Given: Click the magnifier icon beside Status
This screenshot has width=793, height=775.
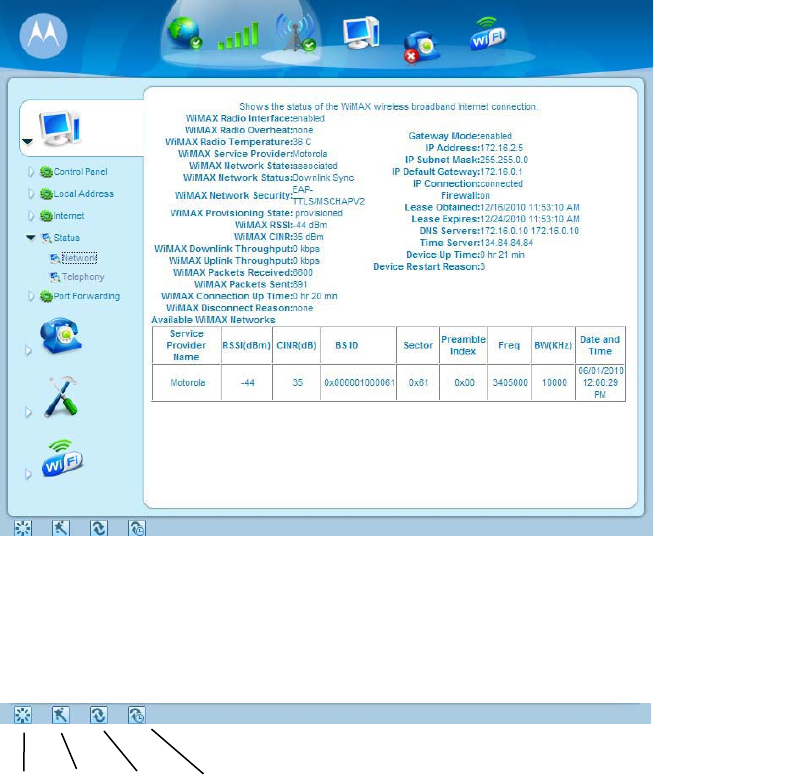Looking at the screenshot, I should point(47,238).
